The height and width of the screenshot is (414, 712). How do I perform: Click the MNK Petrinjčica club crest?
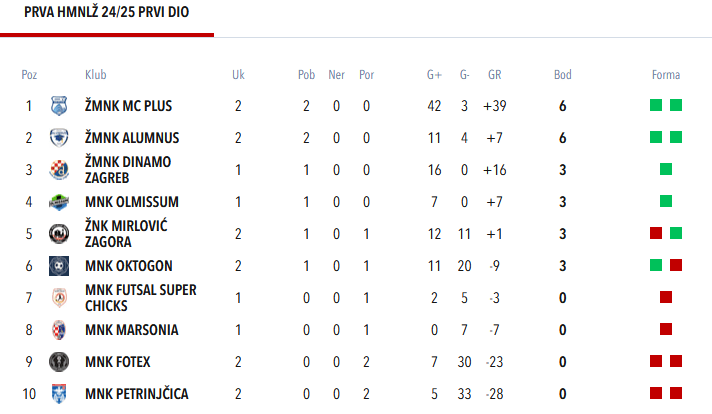59,394
